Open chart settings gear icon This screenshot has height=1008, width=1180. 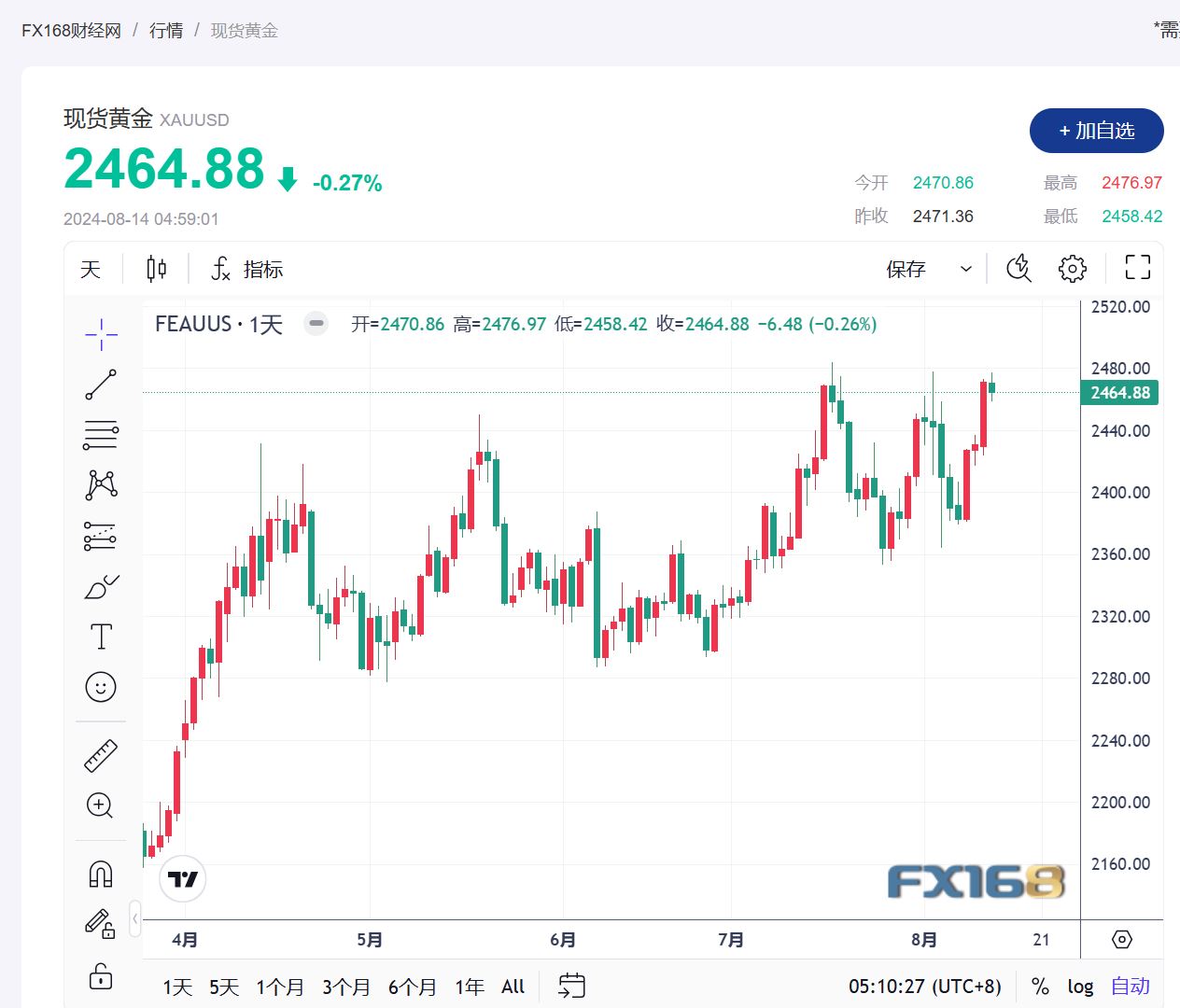click(1073, 269)
